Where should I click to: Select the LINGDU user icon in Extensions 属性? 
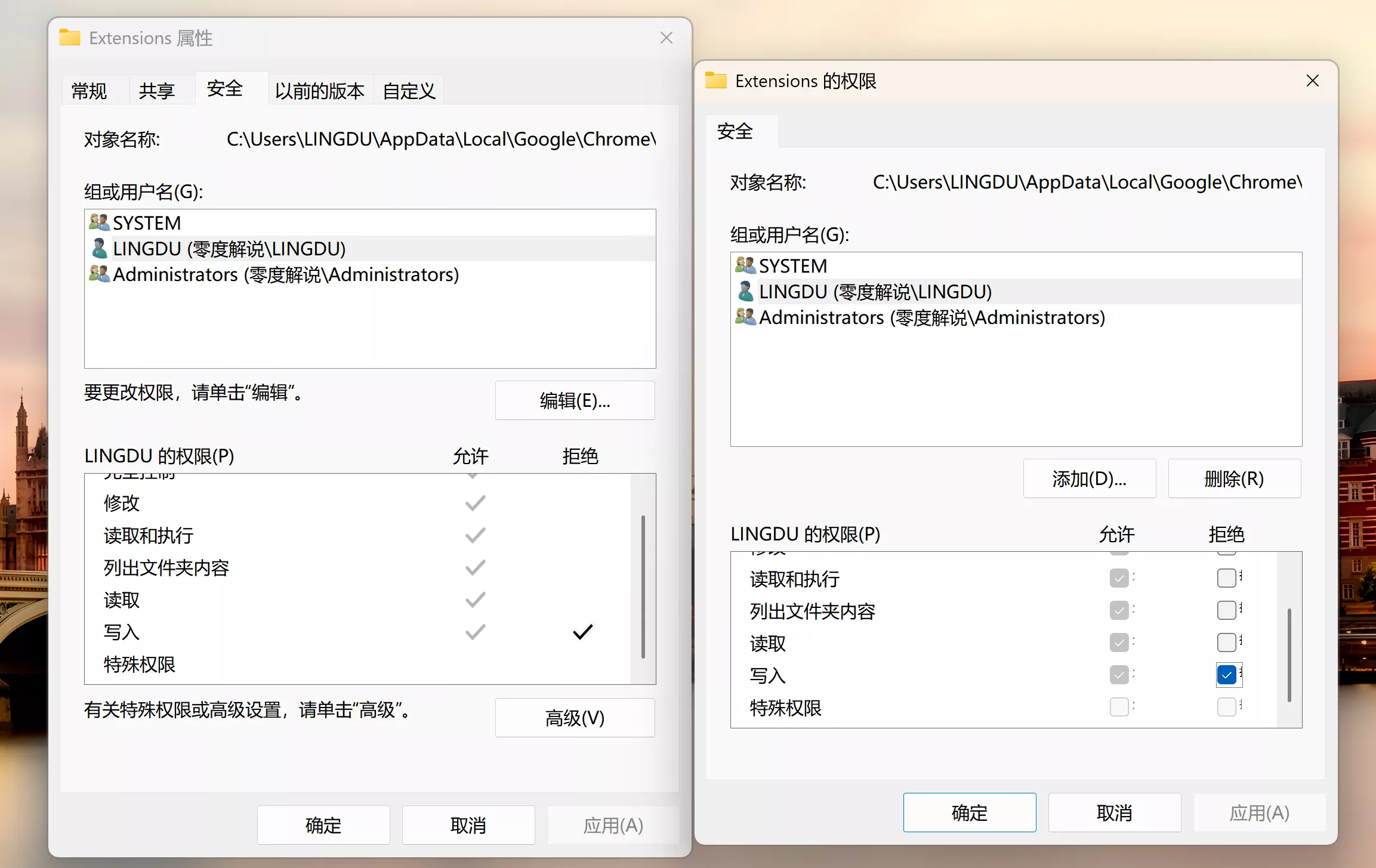coord(99,248)
